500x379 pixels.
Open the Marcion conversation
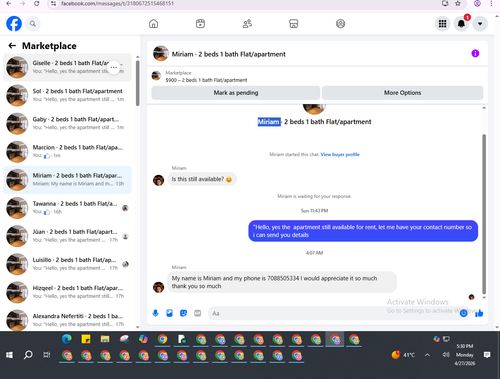click(x=67, y=152)
